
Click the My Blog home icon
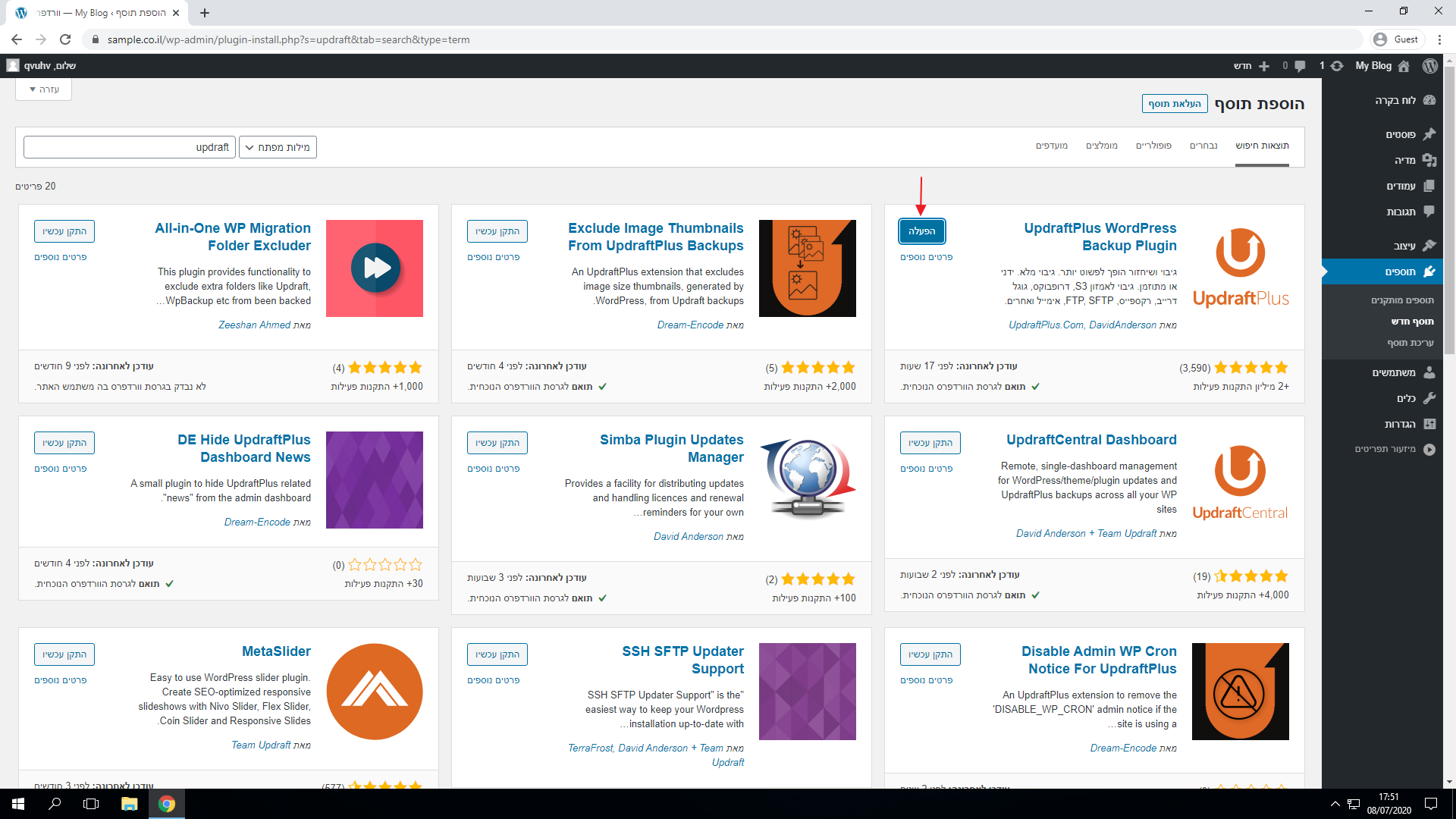point(1404,66)
